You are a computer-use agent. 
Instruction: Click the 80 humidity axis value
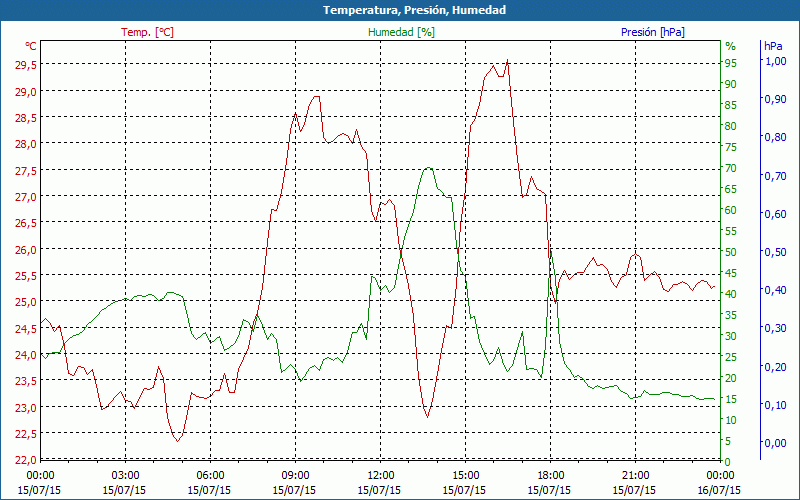coord(731,126)
